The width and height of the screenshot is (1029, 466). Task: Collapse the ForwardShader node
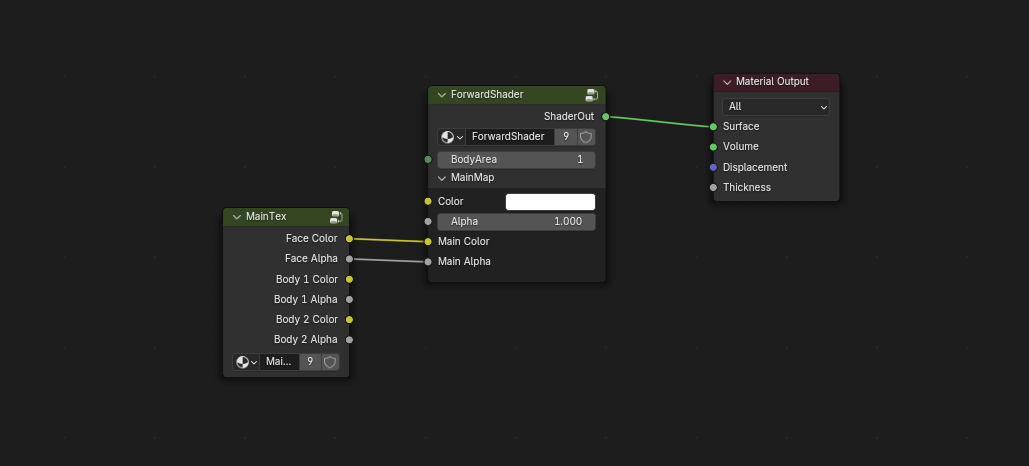(x=441, y=95)
